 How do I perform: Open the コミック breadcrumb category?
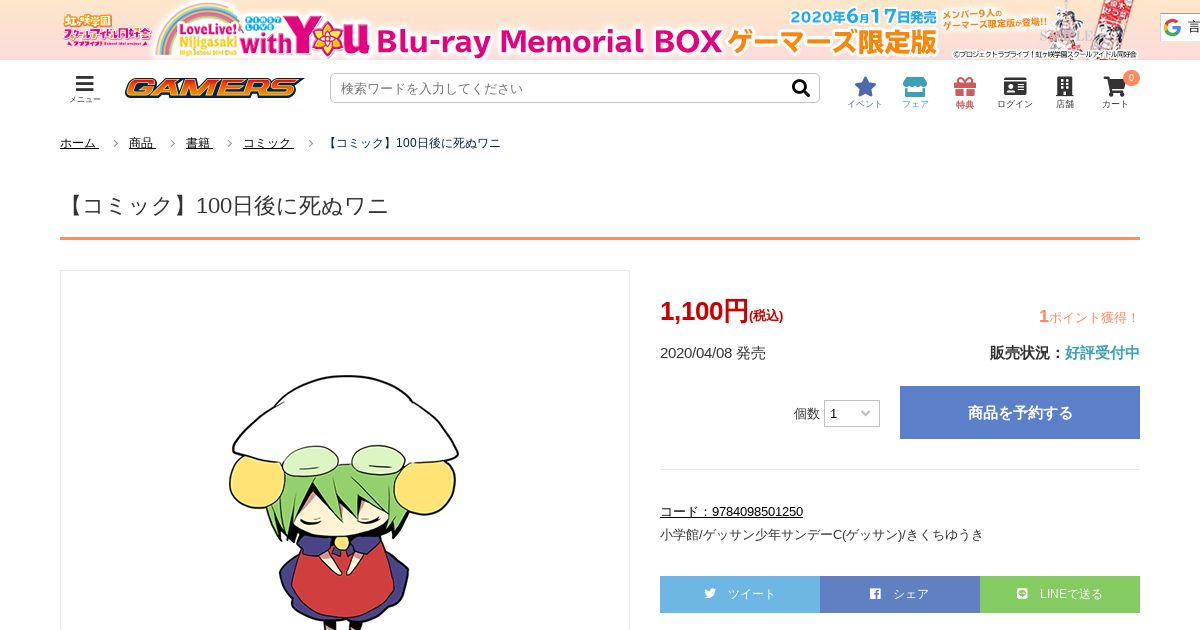pyautogui.click(x=268, y=143)
